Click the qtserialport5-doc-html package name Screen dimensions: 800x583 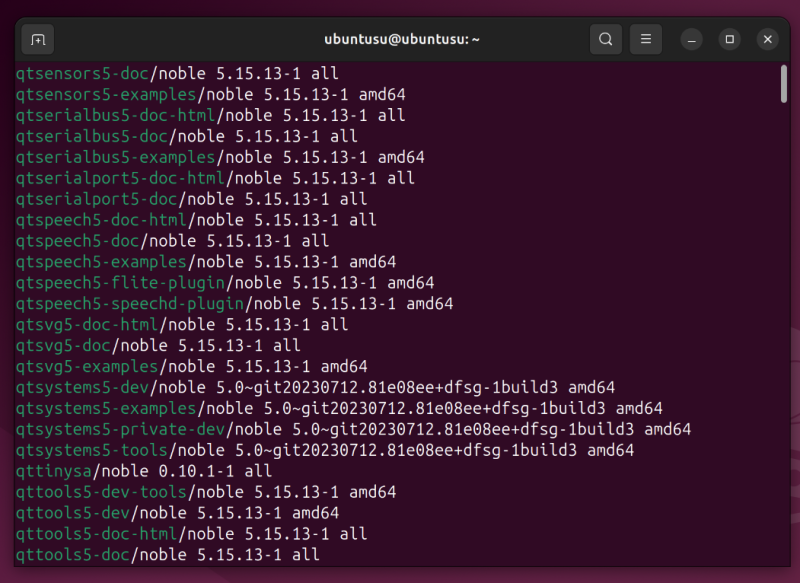119,178
